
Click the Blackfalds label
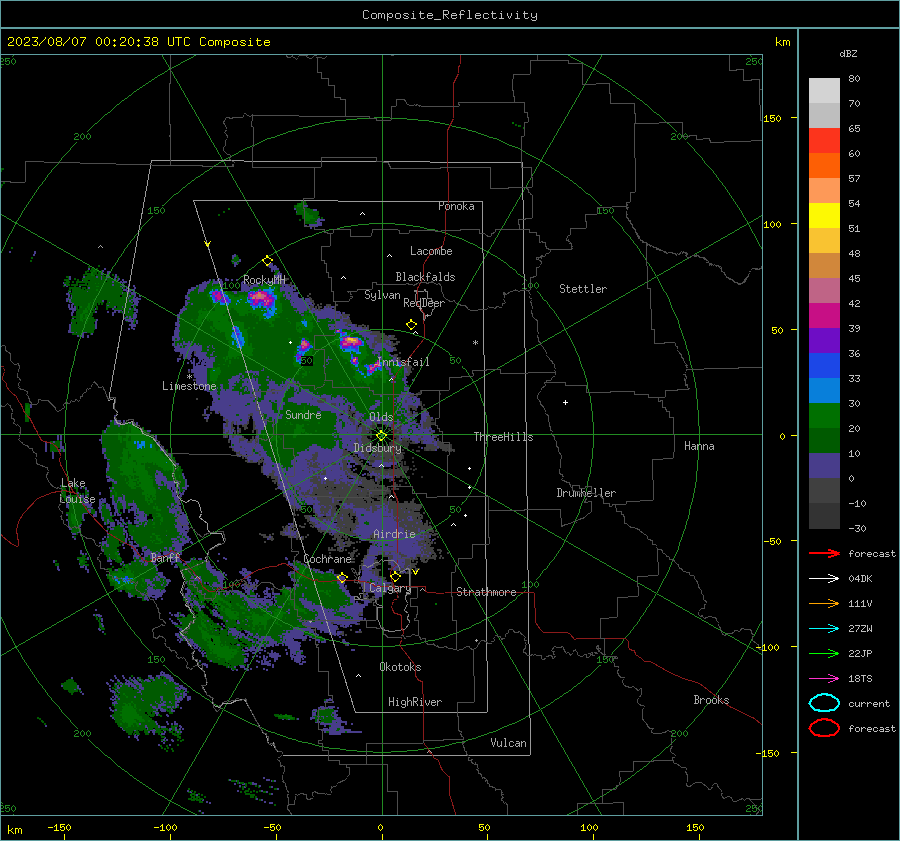(425, 277)
